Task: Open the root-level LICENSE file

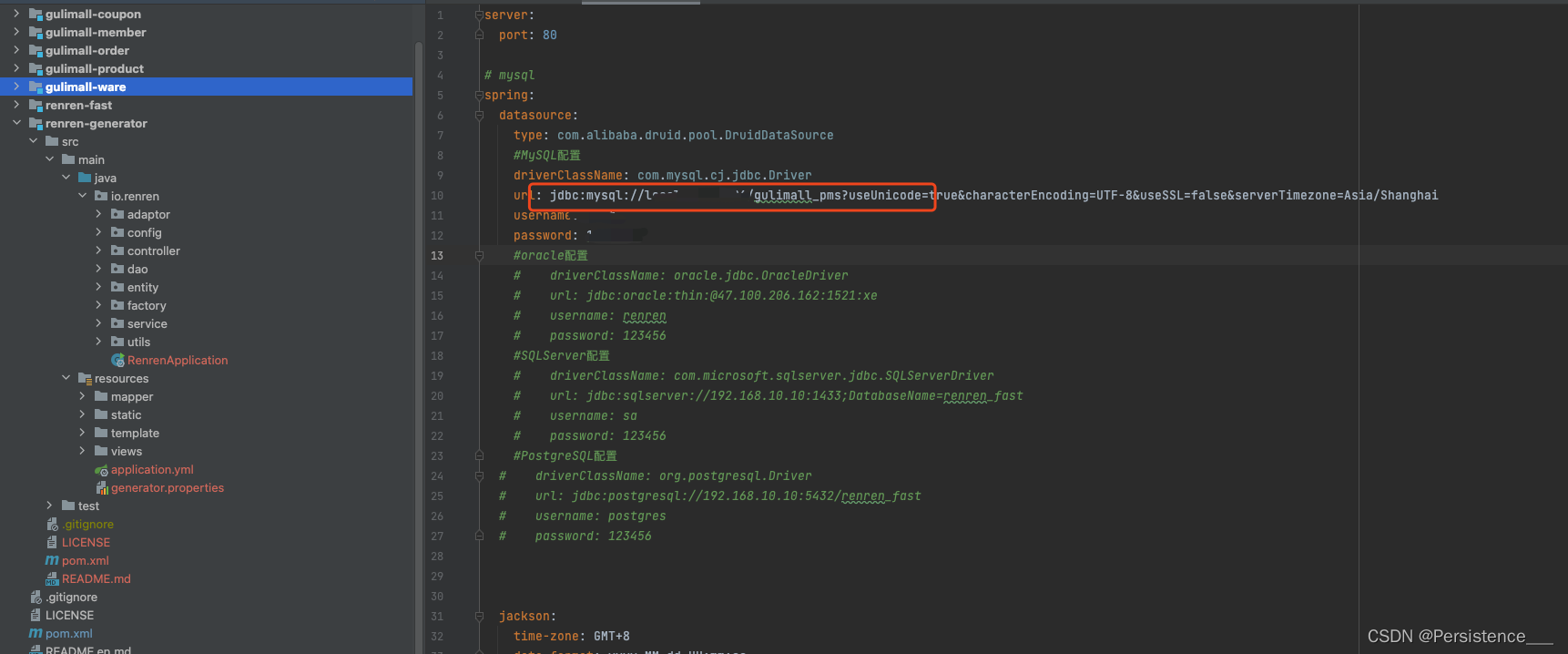Action: (x=69, y=615)
